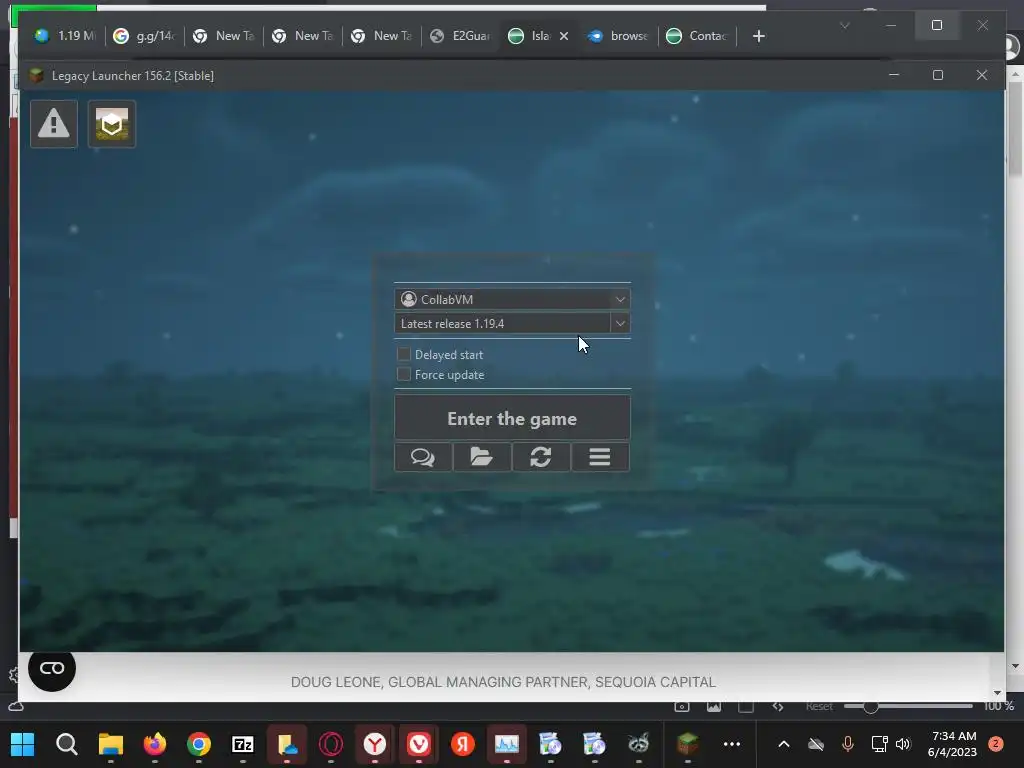
Task: Open the network display tray icon
Action: coord(879,744)
